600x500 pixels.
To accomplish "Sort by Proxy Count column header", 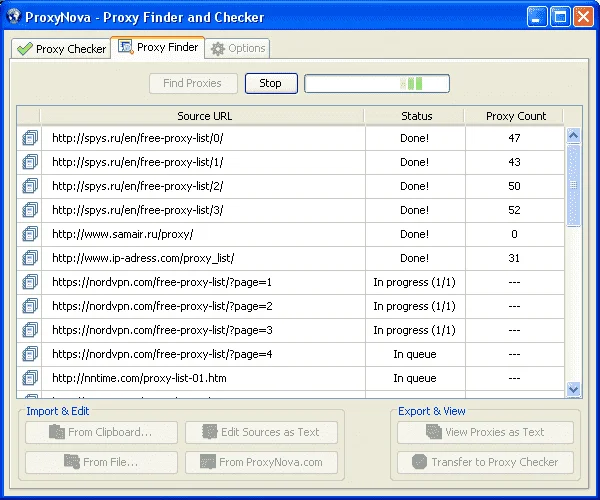I will [x=514, y=116].
